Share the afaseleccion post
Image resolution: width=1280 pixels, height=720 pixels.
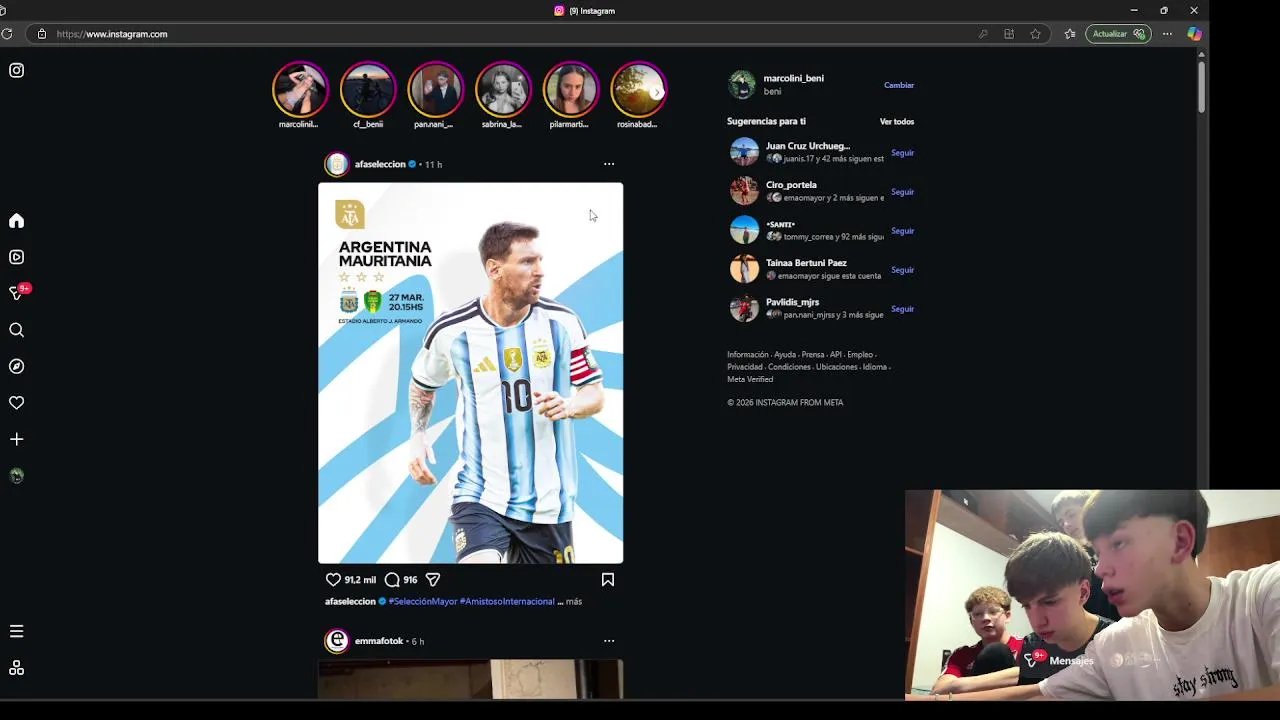[433, 579]
